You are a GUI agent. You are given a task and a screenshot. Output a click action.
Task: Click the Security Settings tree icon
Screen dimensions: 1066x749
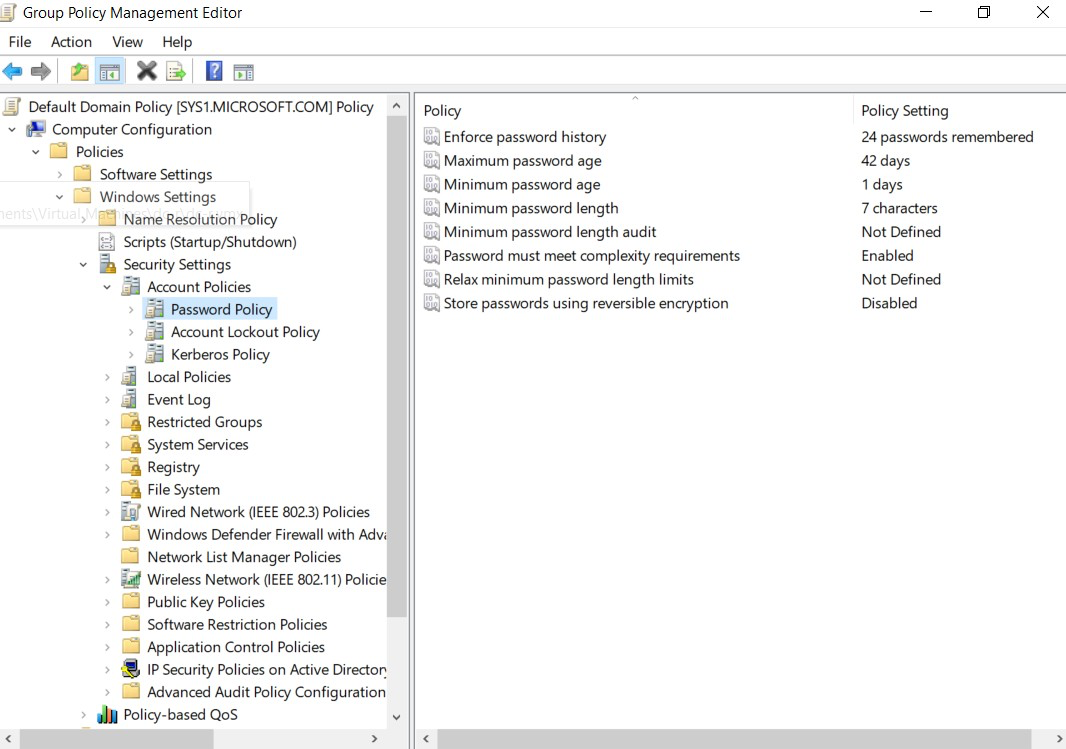point(107,264)
